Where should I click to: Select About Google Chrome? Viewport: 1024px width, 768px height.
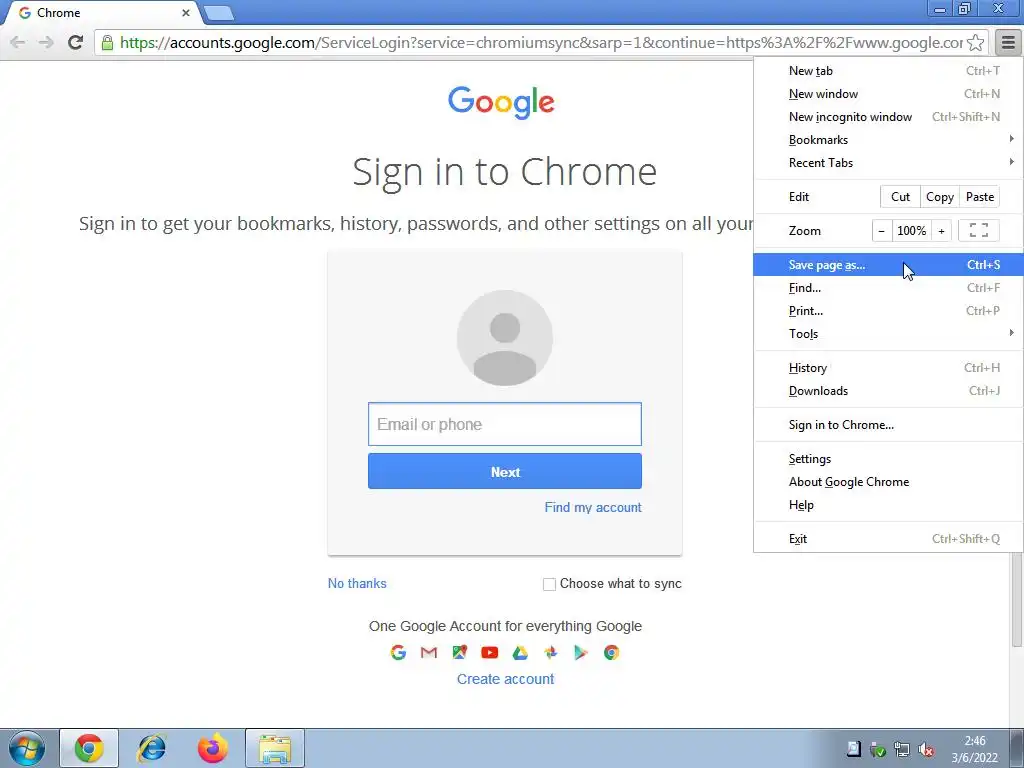tap(888, 482)
